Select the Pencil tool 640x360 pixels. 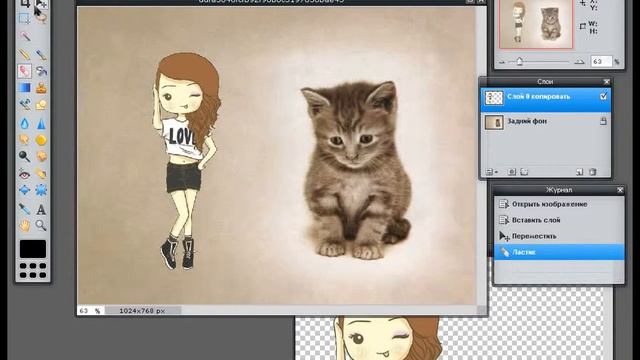click(25, 54)
